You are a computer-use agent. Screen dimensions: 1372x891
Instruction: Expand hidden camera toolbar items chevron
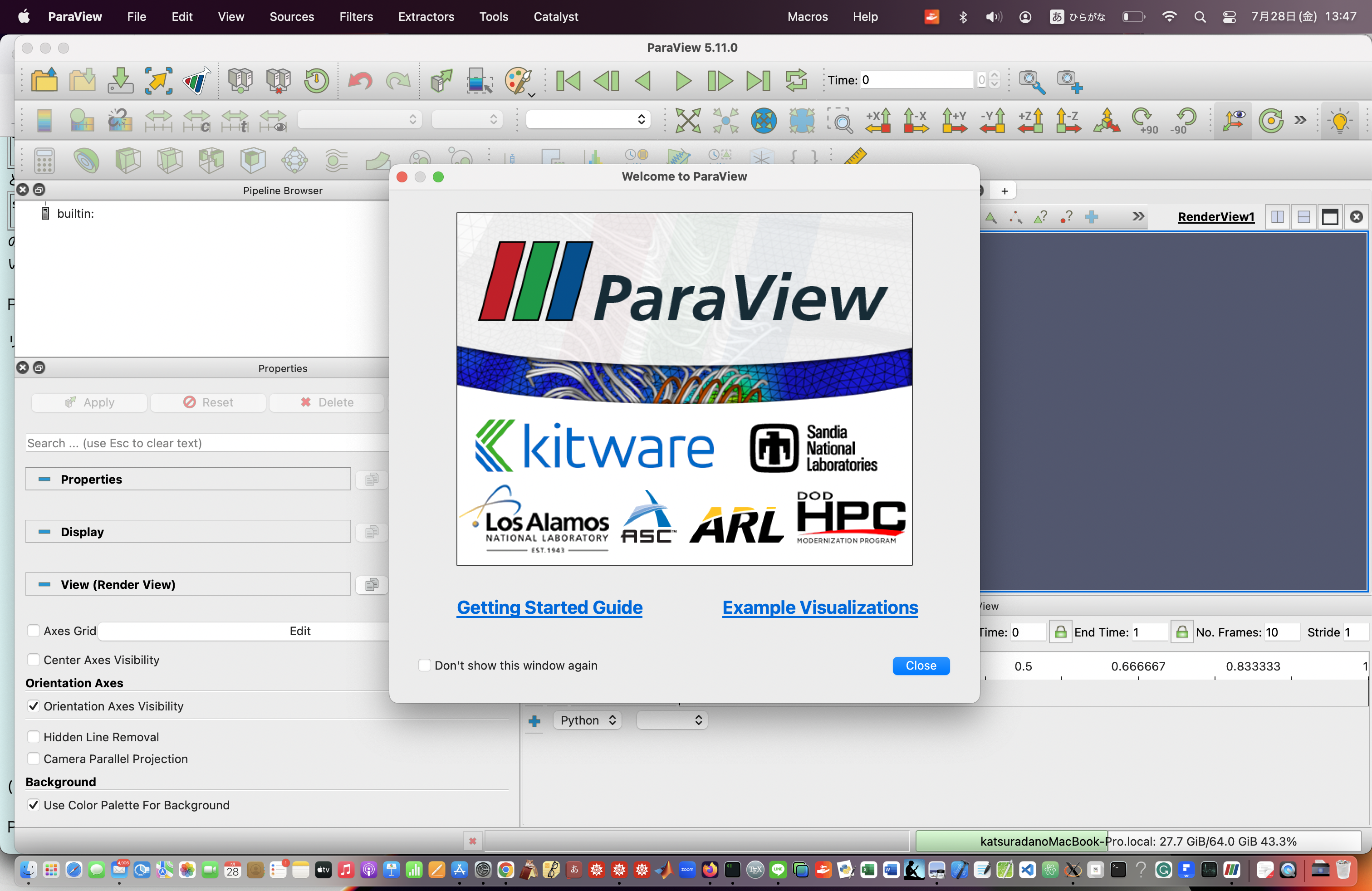[1299, 121]
